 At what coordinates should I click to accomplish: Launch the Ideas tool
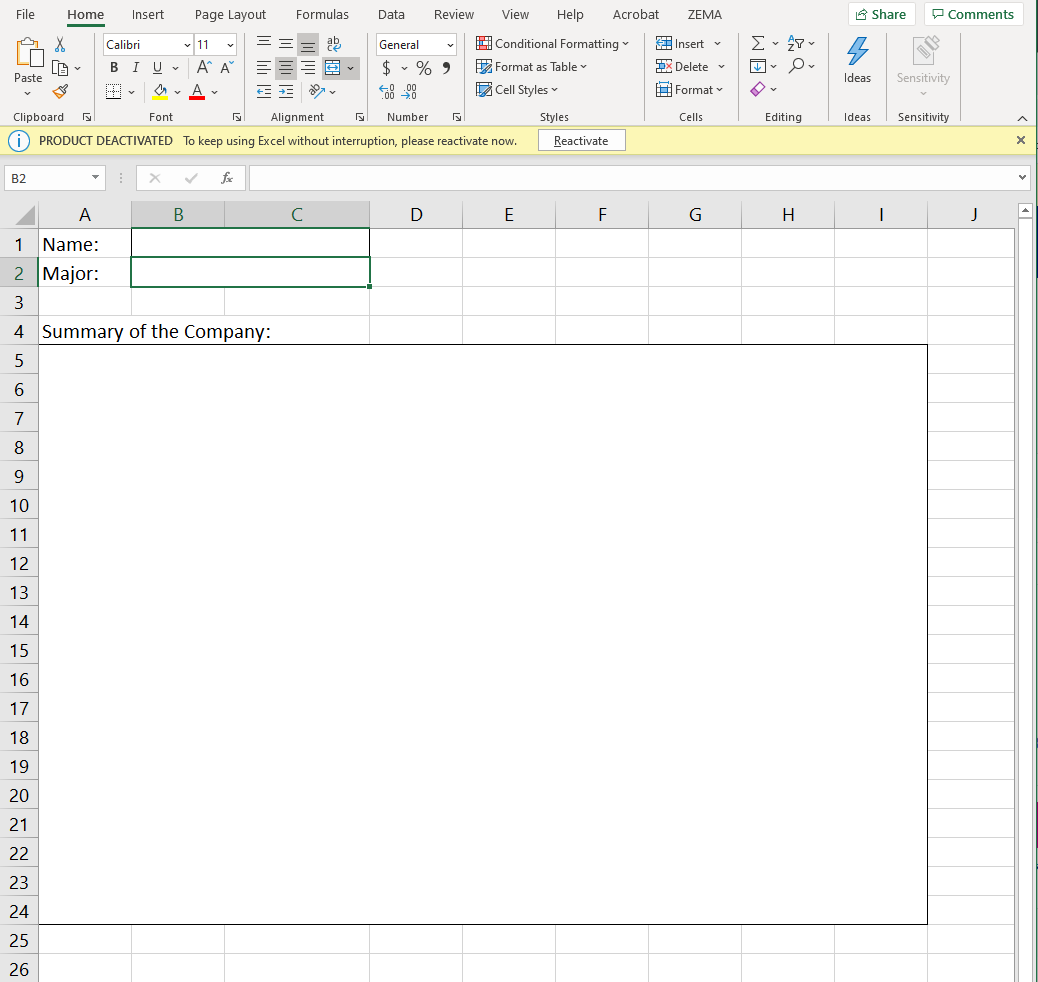point(857,62)
